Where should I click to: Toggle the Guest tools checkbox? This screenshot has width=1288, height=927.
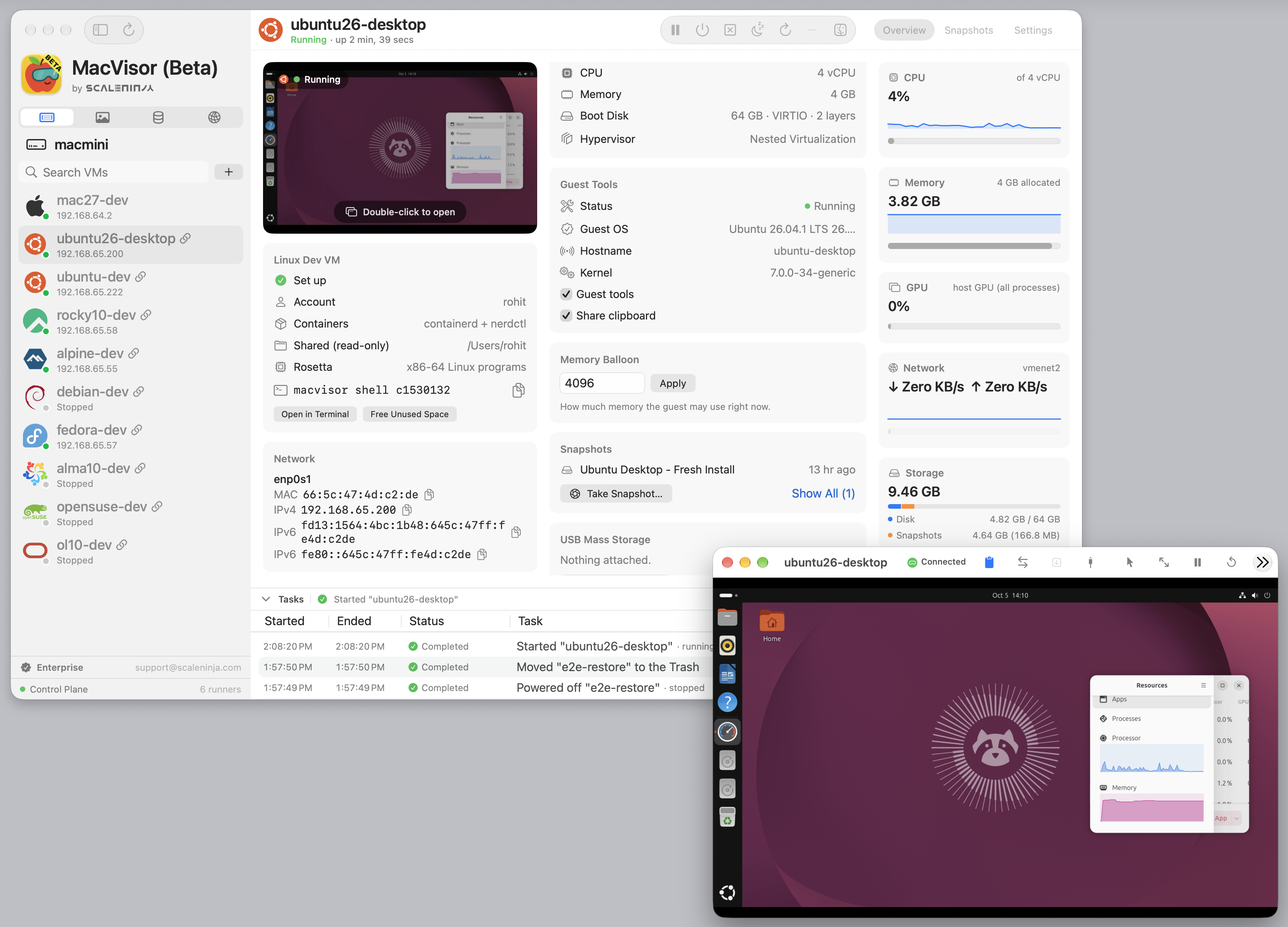click(x=566, y=294)
